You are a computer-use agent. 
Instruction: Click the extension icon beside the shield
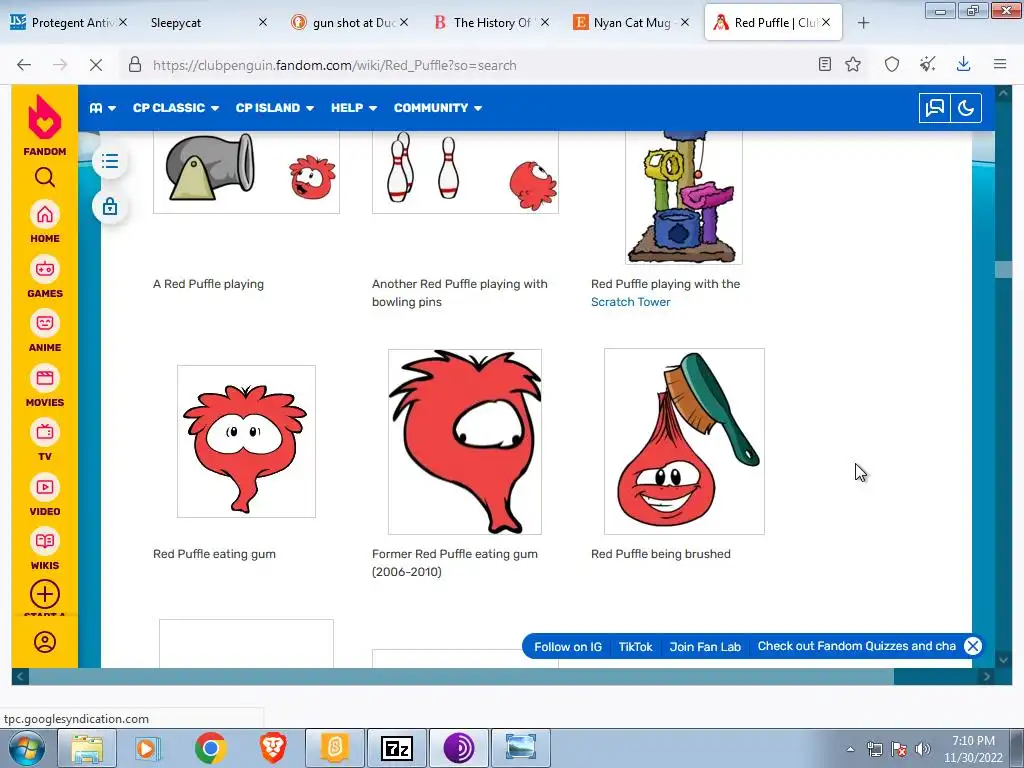point(927,64)
